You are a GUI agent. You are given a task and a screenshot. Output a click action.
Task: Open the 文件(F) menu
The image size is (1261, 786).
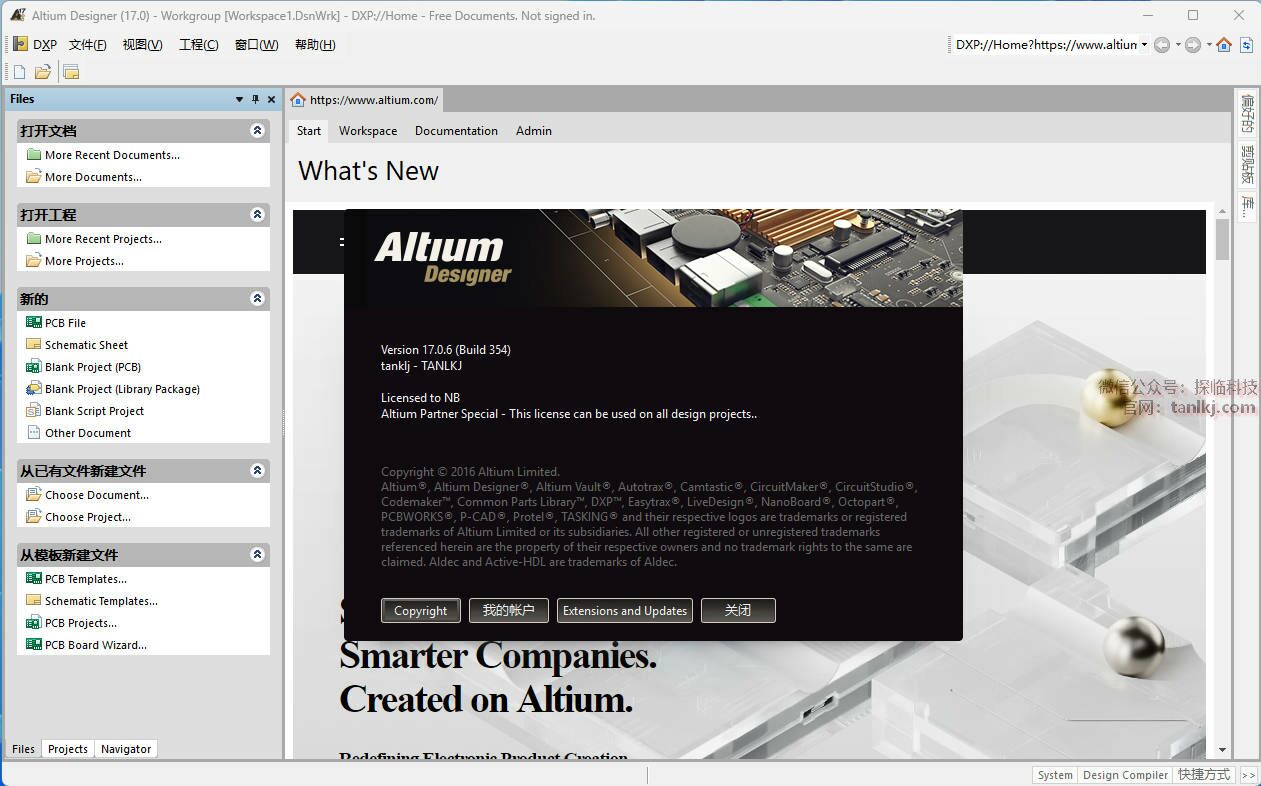coord(87,45)
